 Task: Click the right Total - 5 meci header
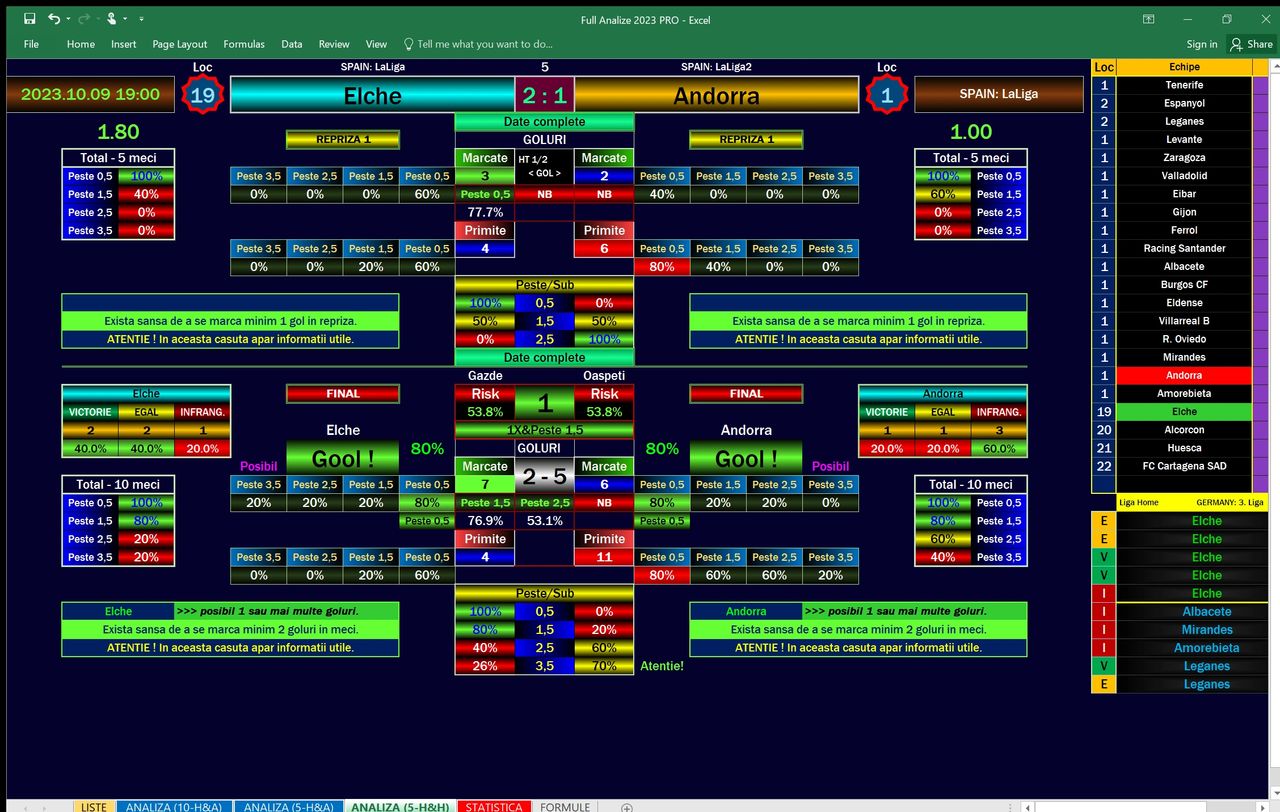[x=971, y=158]
